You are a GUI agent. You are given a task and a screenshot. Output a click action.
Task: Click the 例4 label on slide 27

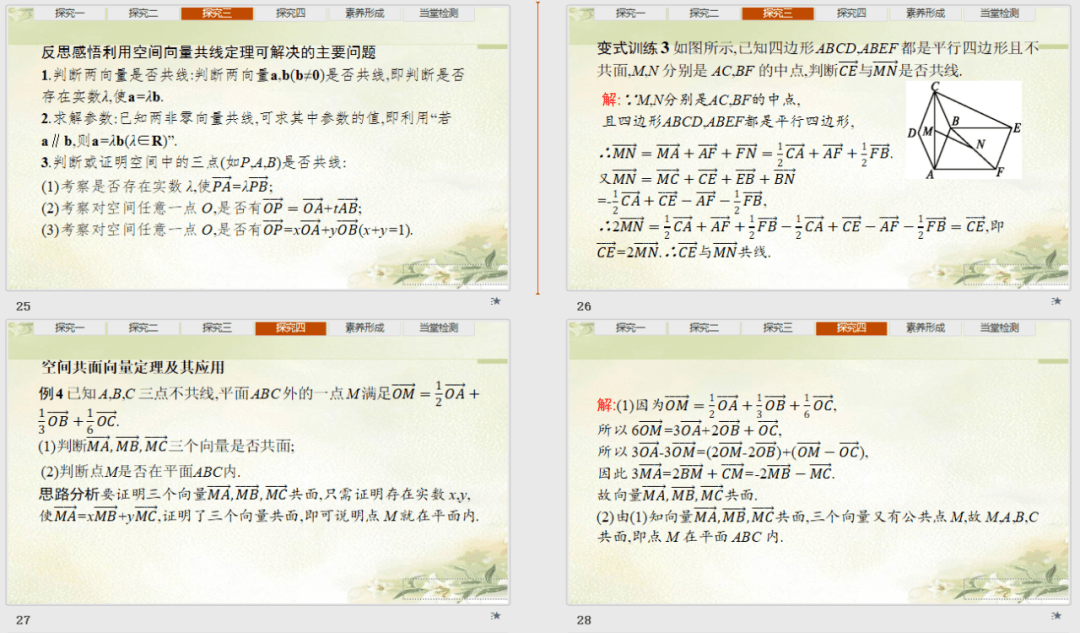click(51, 393)
